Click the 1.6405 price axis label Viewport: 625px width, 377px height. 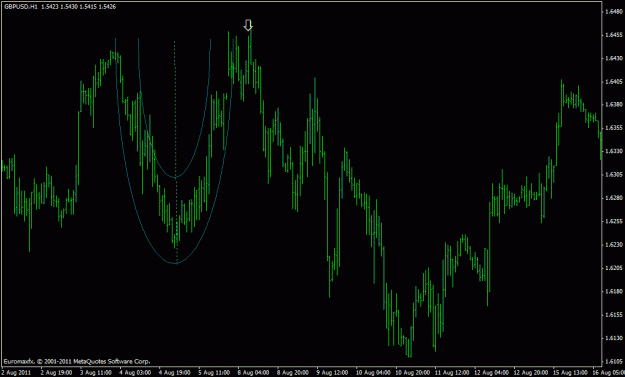coord(614,82)
